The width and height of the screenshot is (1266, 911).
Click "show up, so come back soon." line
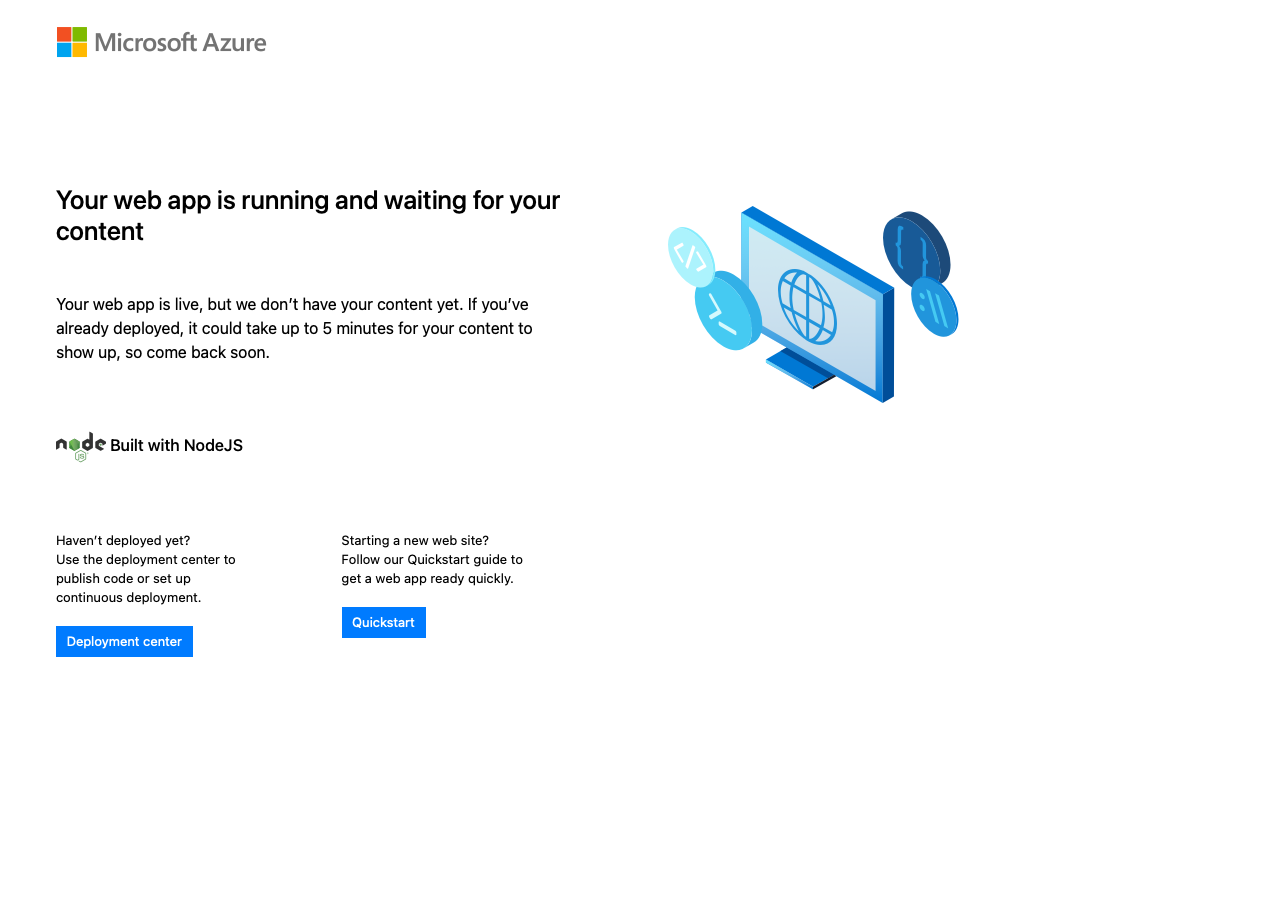(163, 353)
